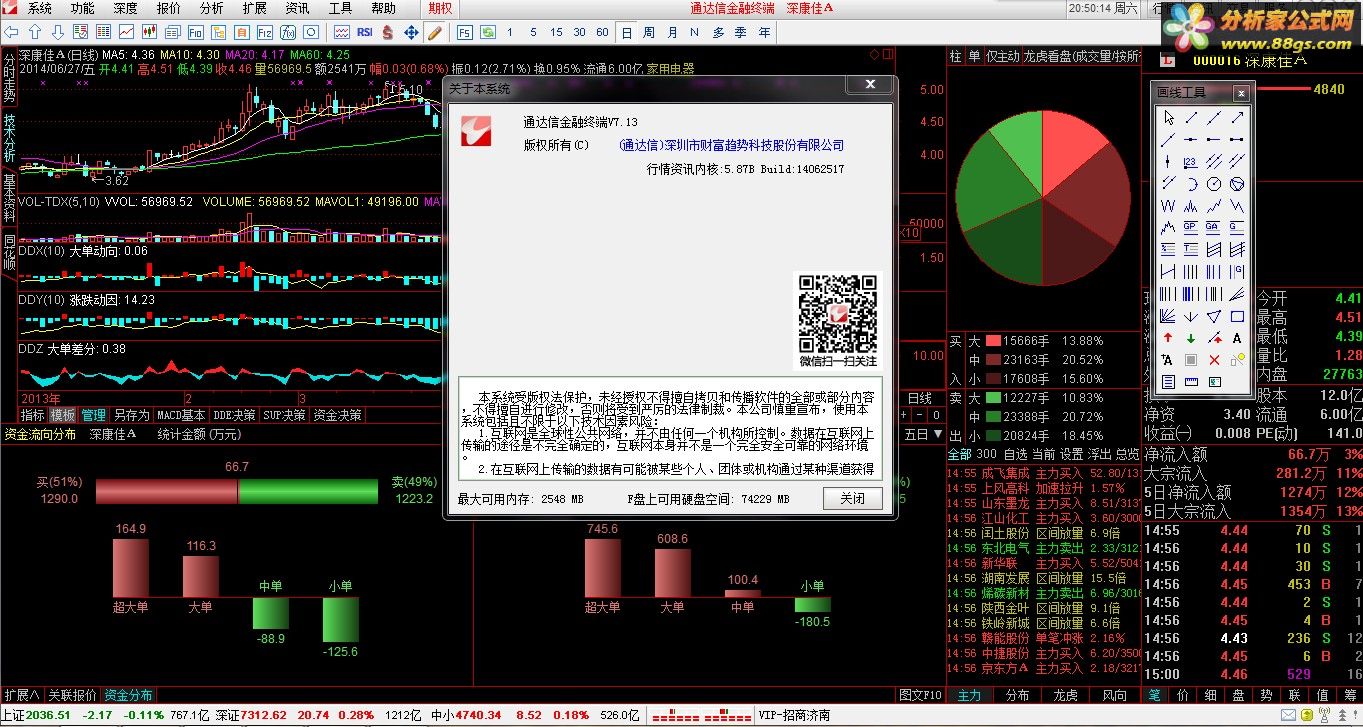Viewport: 1363px width, 727px height.
Task: Expand the 扩展∧ panel
Action: [x=20, y=694]
